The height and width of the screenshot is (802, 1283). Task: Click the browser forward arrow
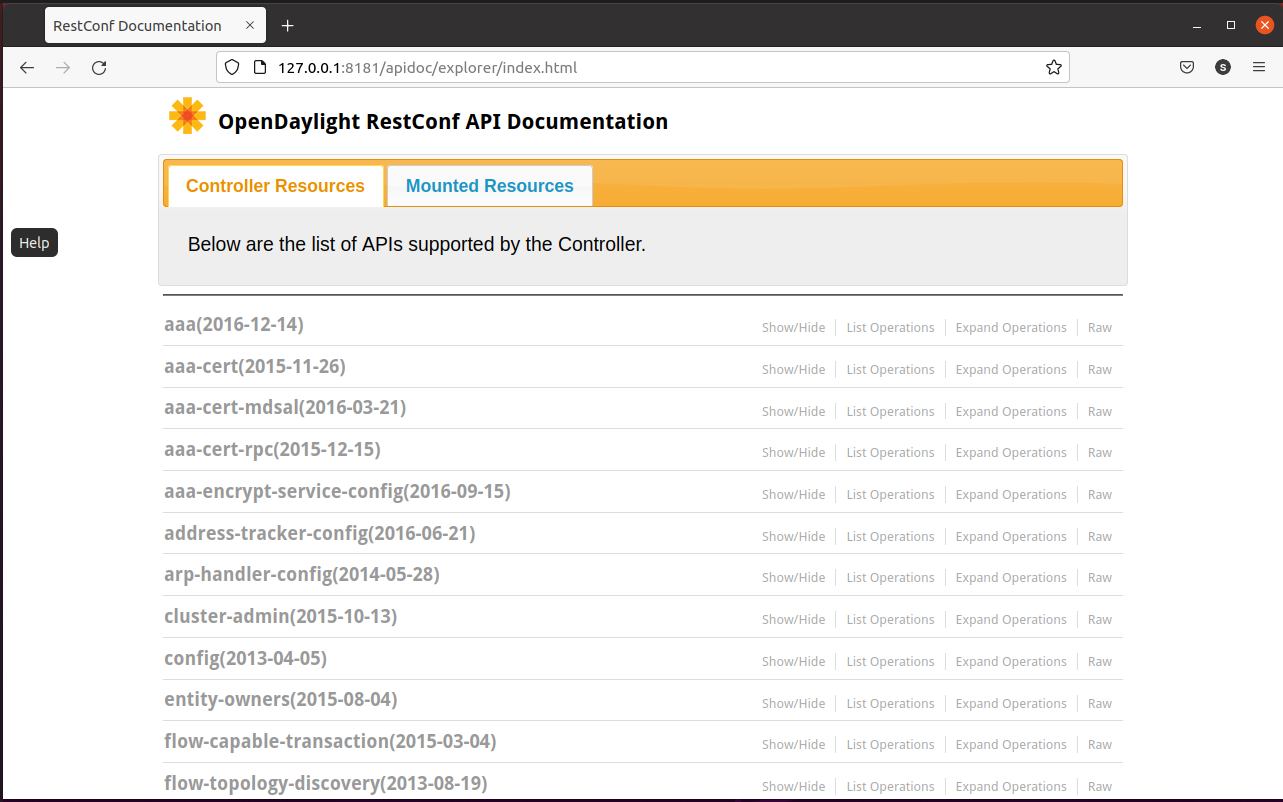point(63,68)
